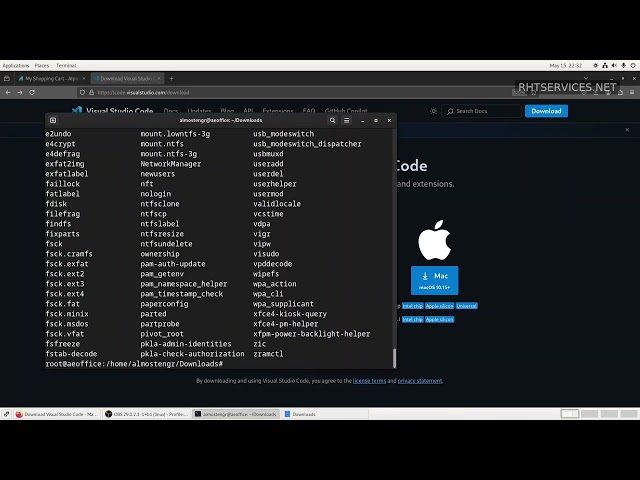The height and width of the screenshot is (480, 640).
Task: Click the shield tracking protection icon
Action: (82, 93)
